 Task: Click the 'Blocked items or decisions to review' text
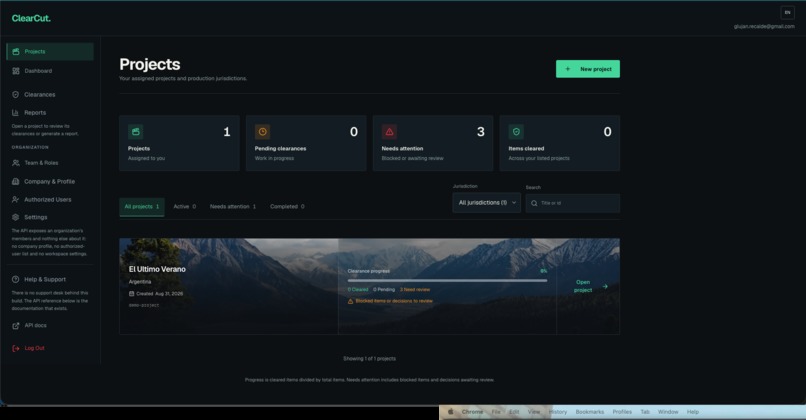pos(394,301)
